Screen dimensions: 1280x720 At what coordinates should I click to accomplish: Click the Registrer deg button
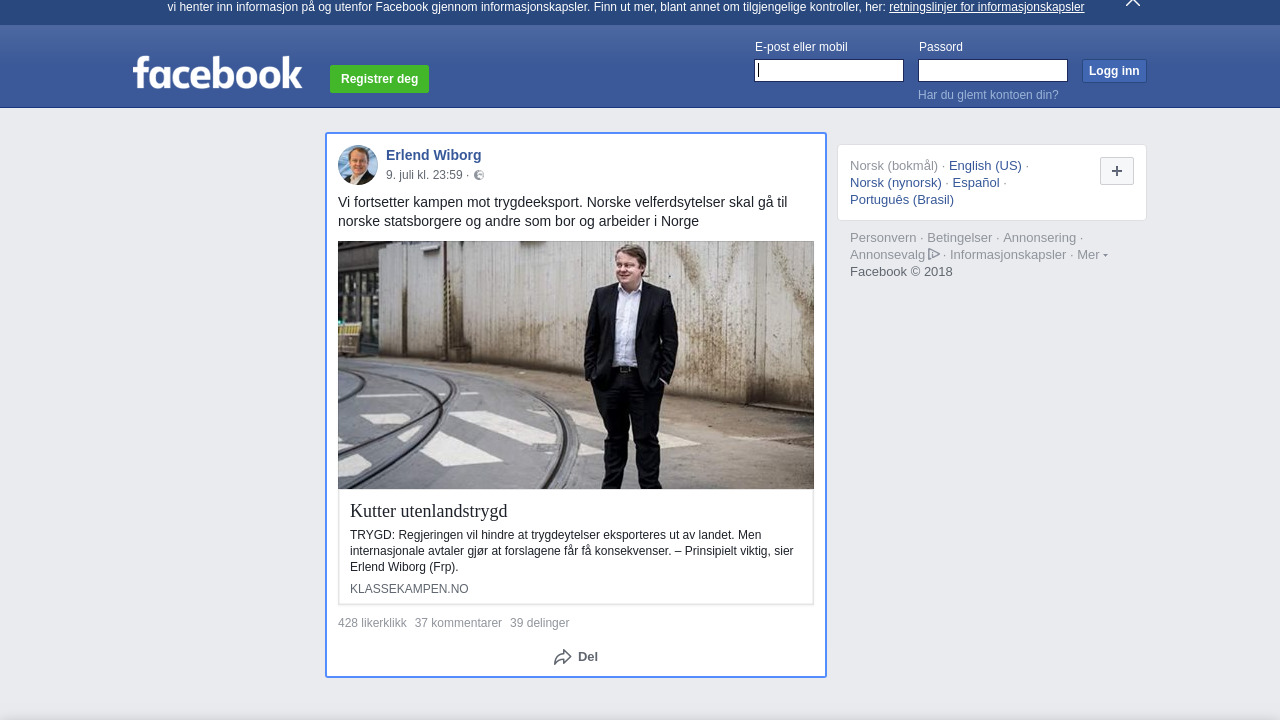click(379, 79)
